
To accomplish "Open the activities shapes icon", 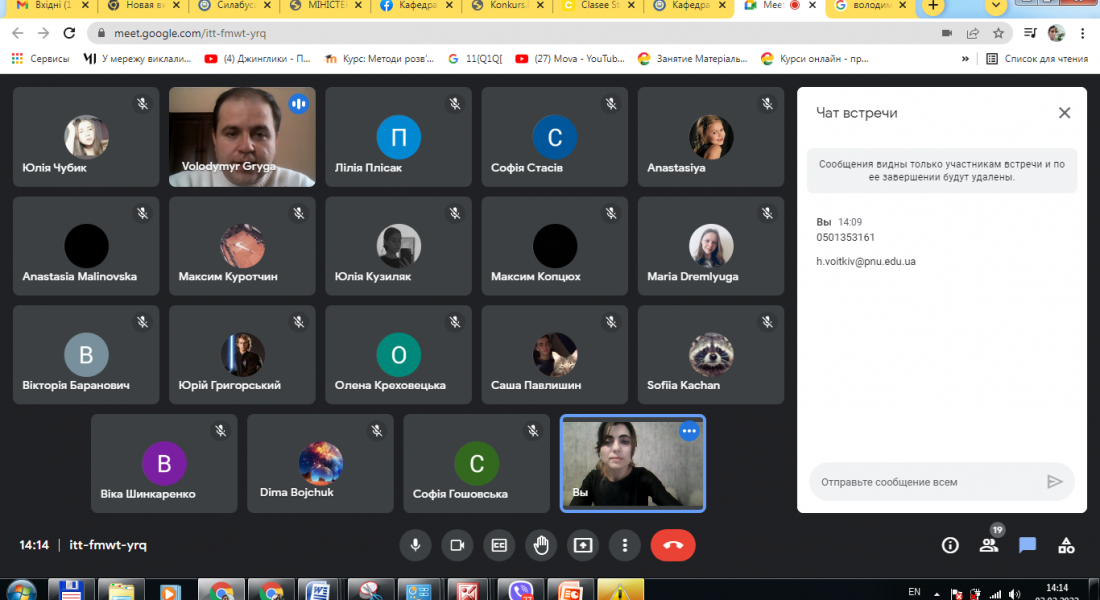I will pos(1066,545).
